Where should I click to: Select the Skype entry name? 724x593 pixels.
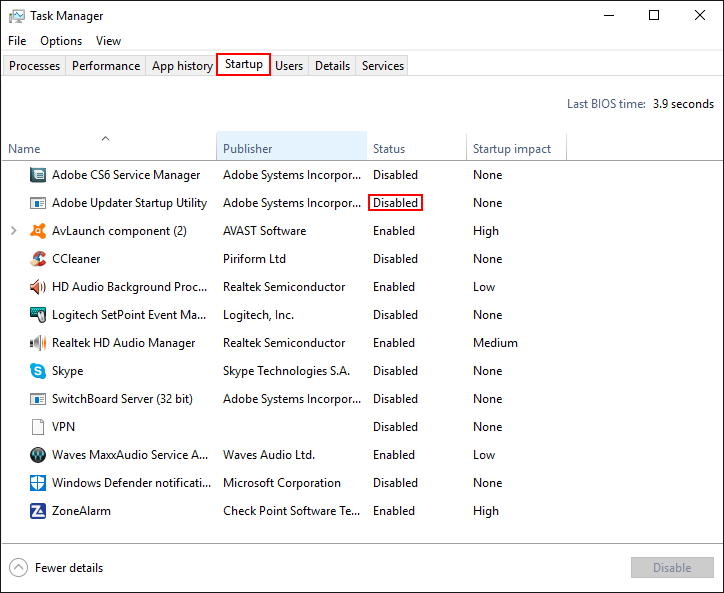tap(67, 371)
